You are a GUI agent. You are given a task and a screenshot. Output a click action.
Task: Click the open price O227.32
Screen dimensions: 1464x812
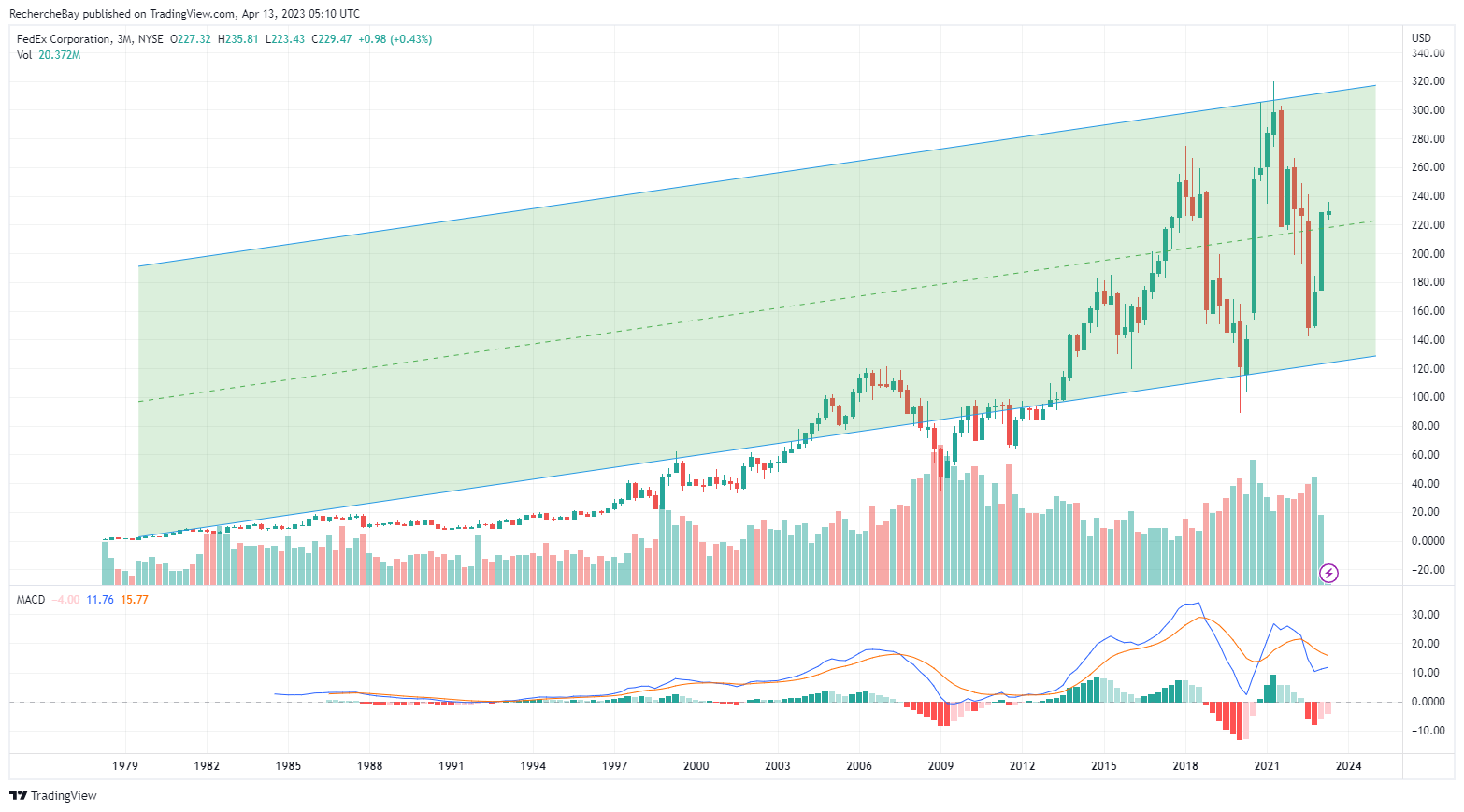pos(190,39)
